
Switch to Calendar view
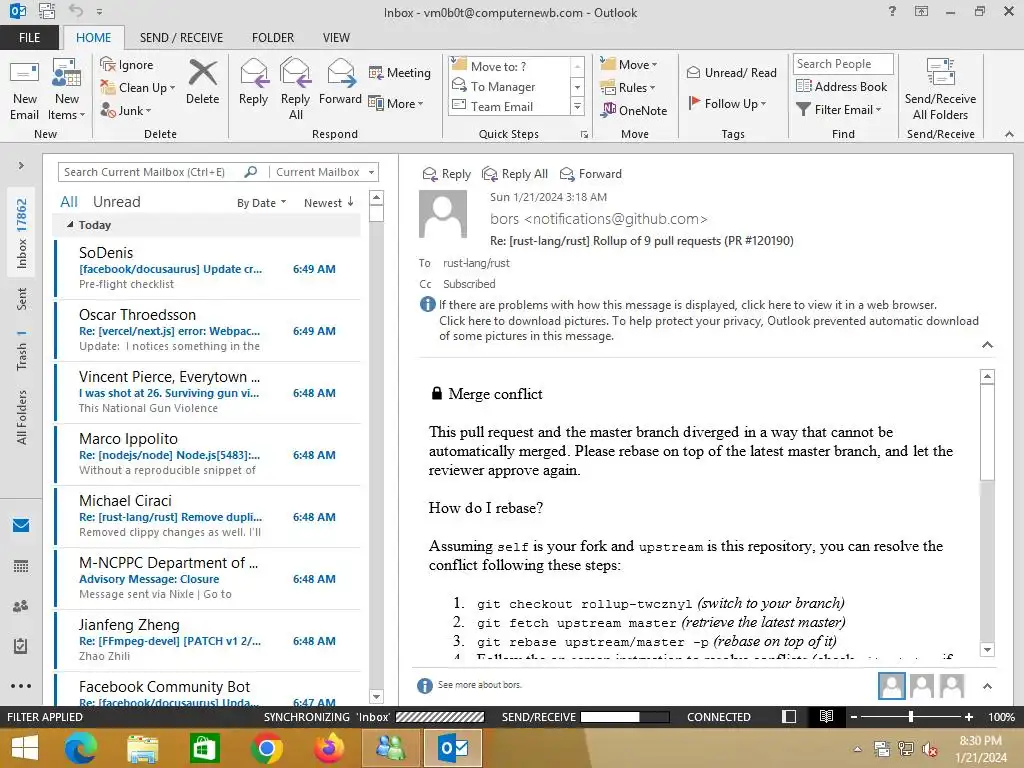pyautogui.click(x=21, y=566)
